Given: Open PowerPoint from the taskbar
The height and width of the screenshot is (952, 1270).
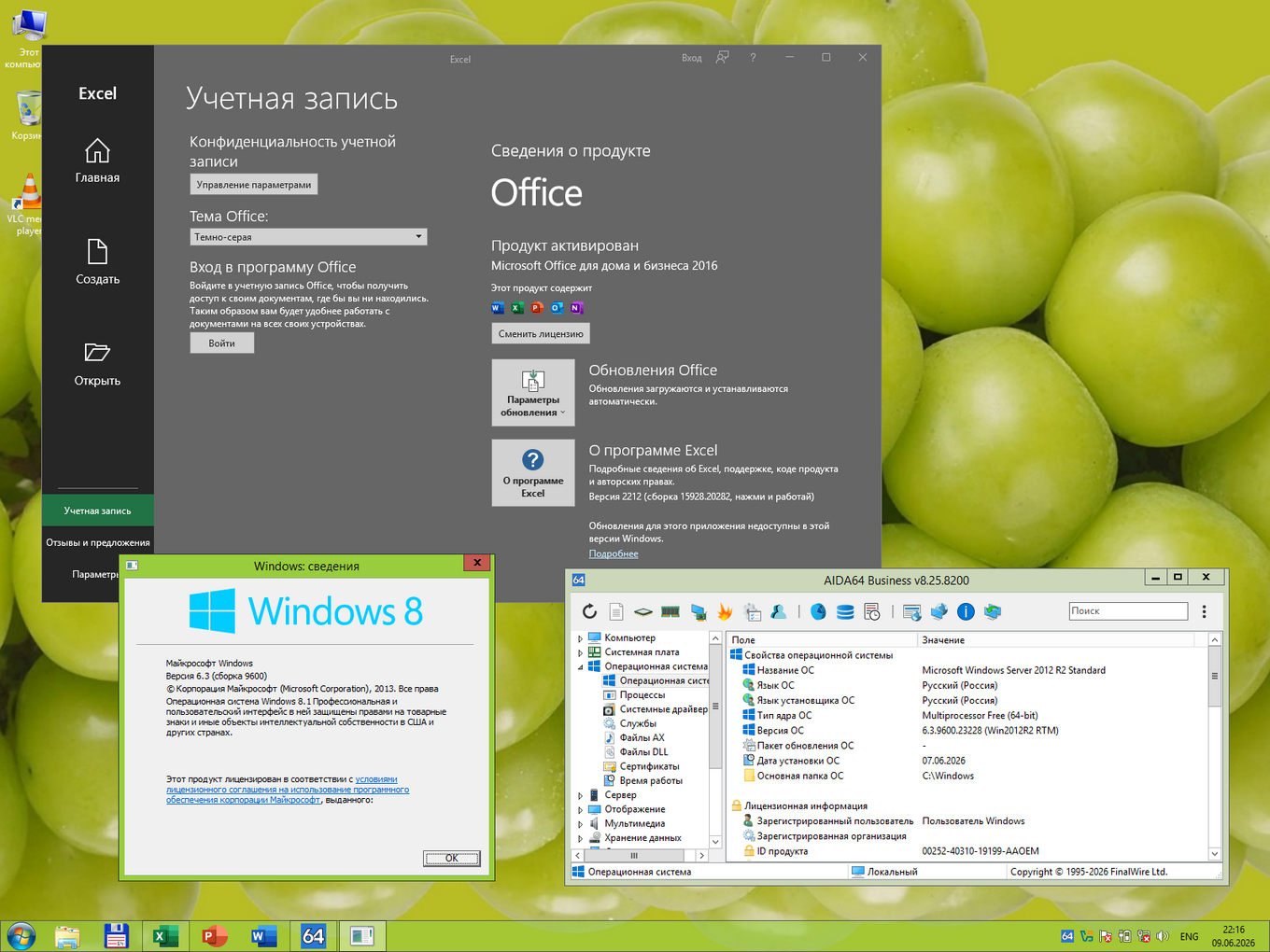Looking at the screenshot, I should point(215,935).
